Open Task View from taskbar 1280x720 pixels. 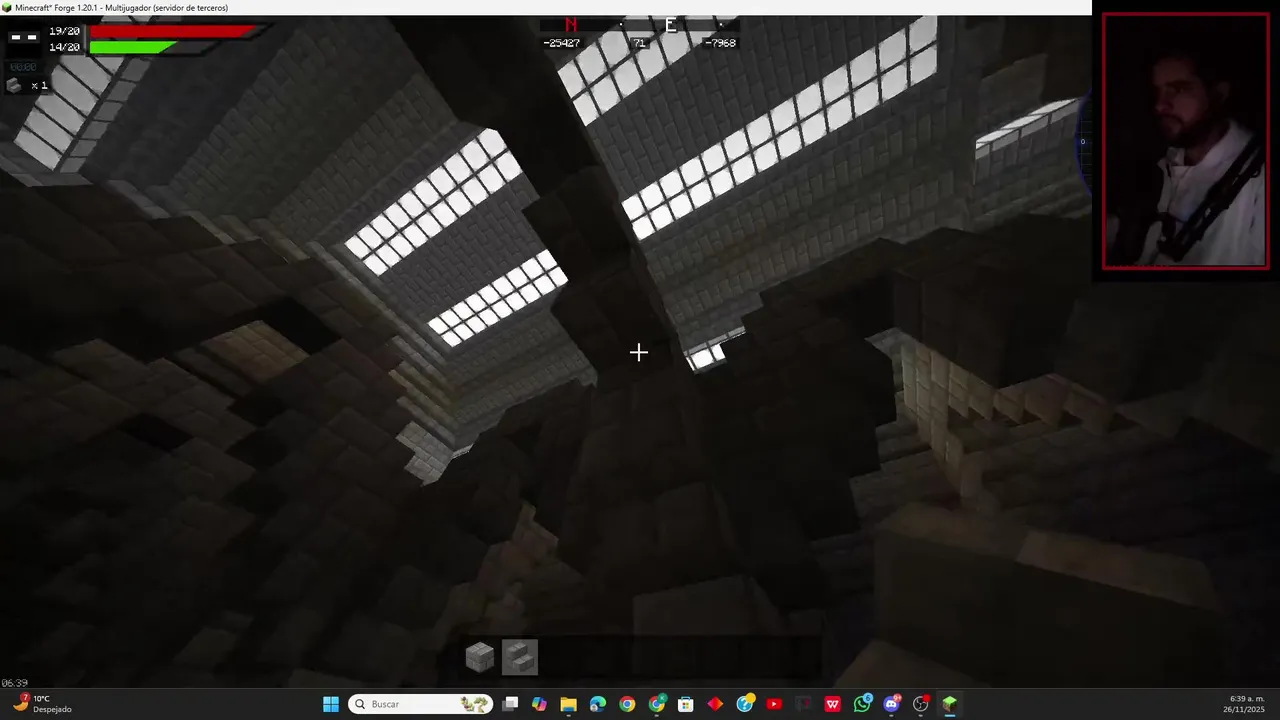tap(510, 704)
